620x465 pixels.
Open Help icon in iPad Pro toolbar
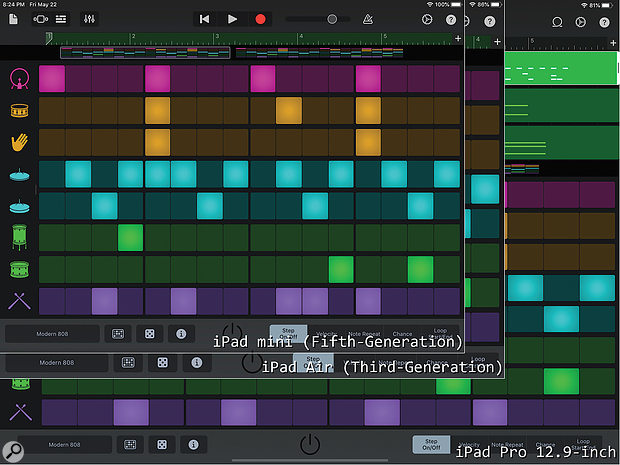tap(604, 22)
